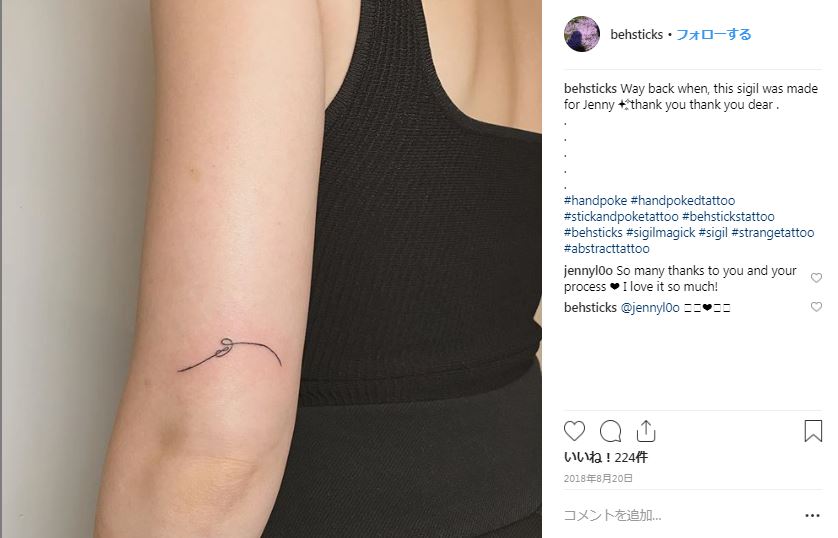Save the post with the bookmark icon
The width and height of the screenshot is (838, 538).
pos(813,431)
